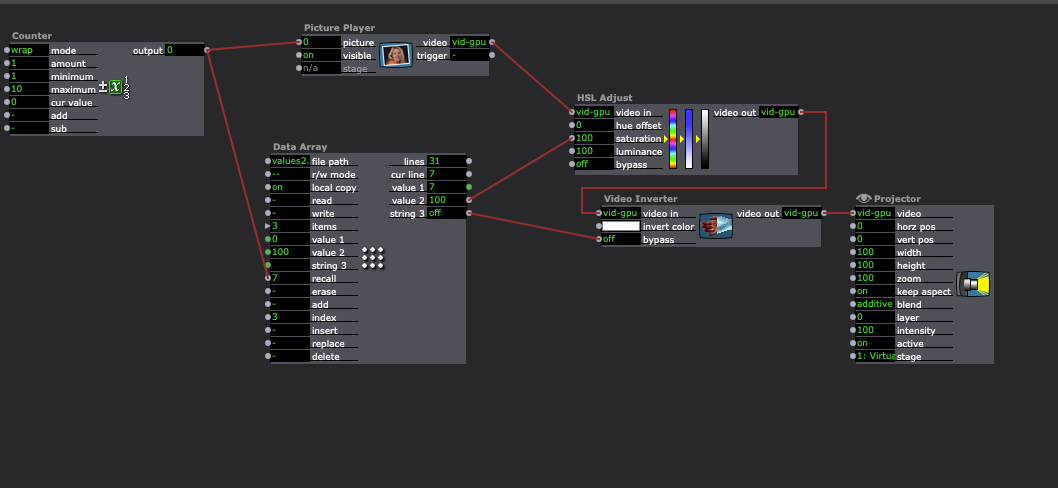Click the Counter maximum value field

click(29, 89)
